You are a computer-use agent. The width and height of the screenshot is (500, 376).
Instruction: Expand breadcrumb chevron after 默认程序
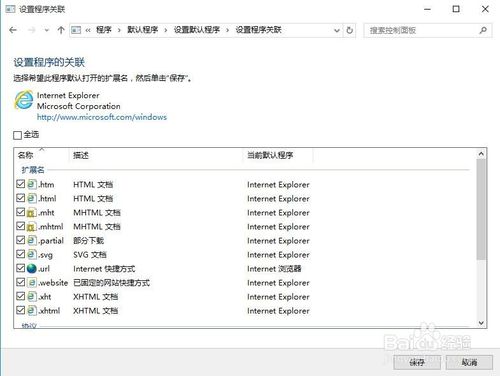point(166,30)
